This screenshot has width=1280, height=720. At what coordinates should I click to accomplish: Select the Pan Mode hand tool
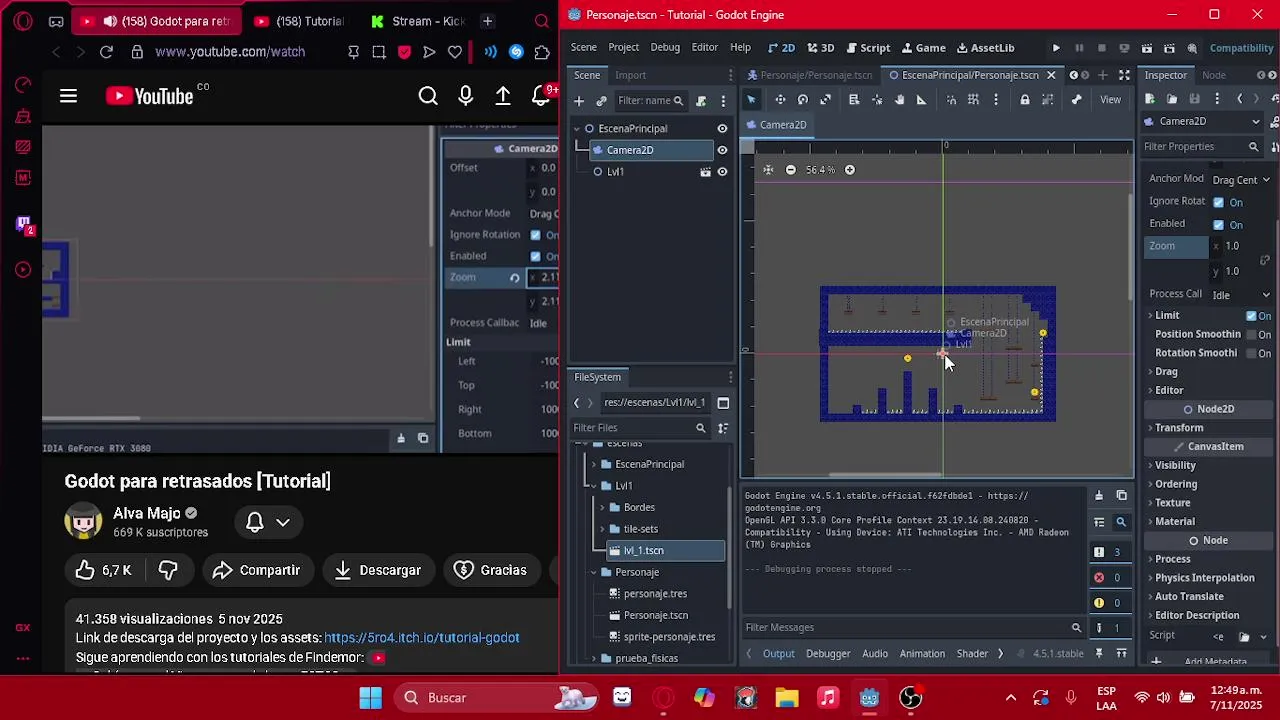tap(899, 100)
